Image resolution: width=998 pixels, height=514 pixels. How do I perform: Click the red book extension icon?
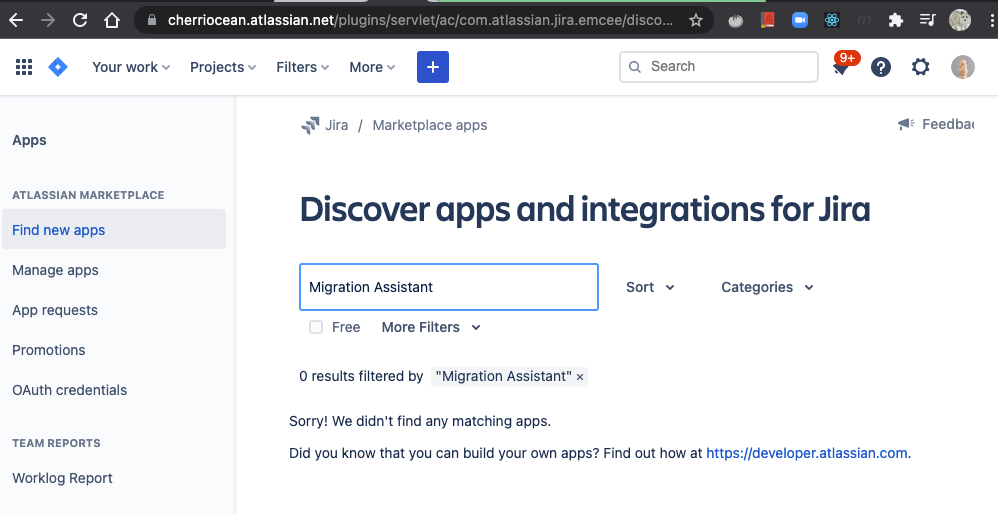click(768, 20)
